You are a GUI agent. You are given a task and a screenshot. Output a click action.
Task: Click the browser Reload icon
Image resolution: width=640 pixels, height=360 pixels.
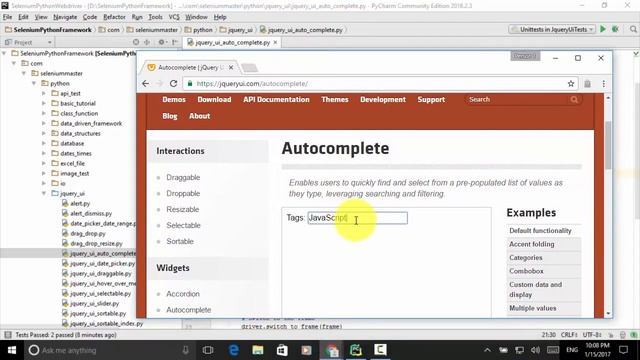pos(173,84)
